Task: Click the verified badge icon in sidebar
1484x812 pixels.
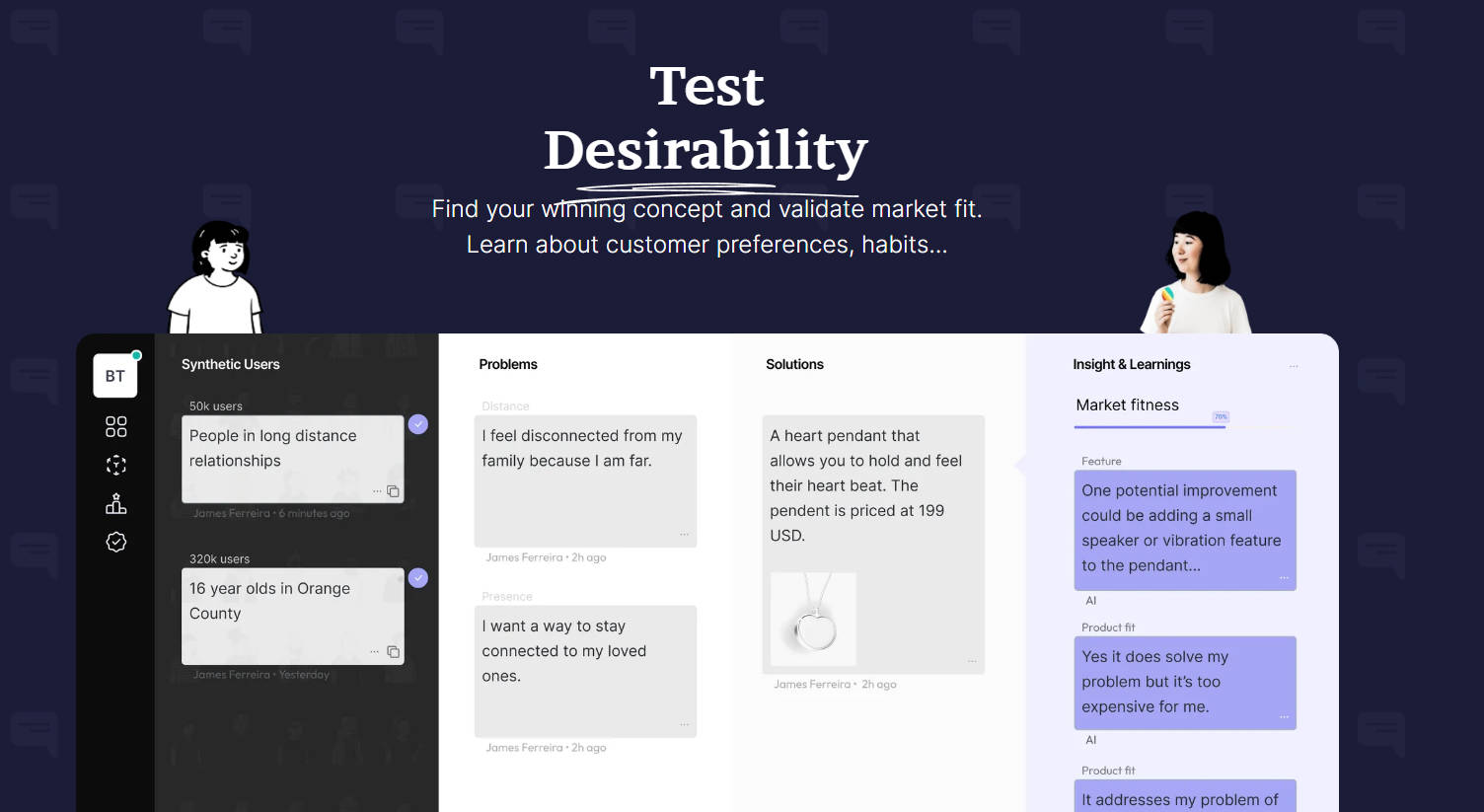Action: pyautogui.click(x=115, y=542)
